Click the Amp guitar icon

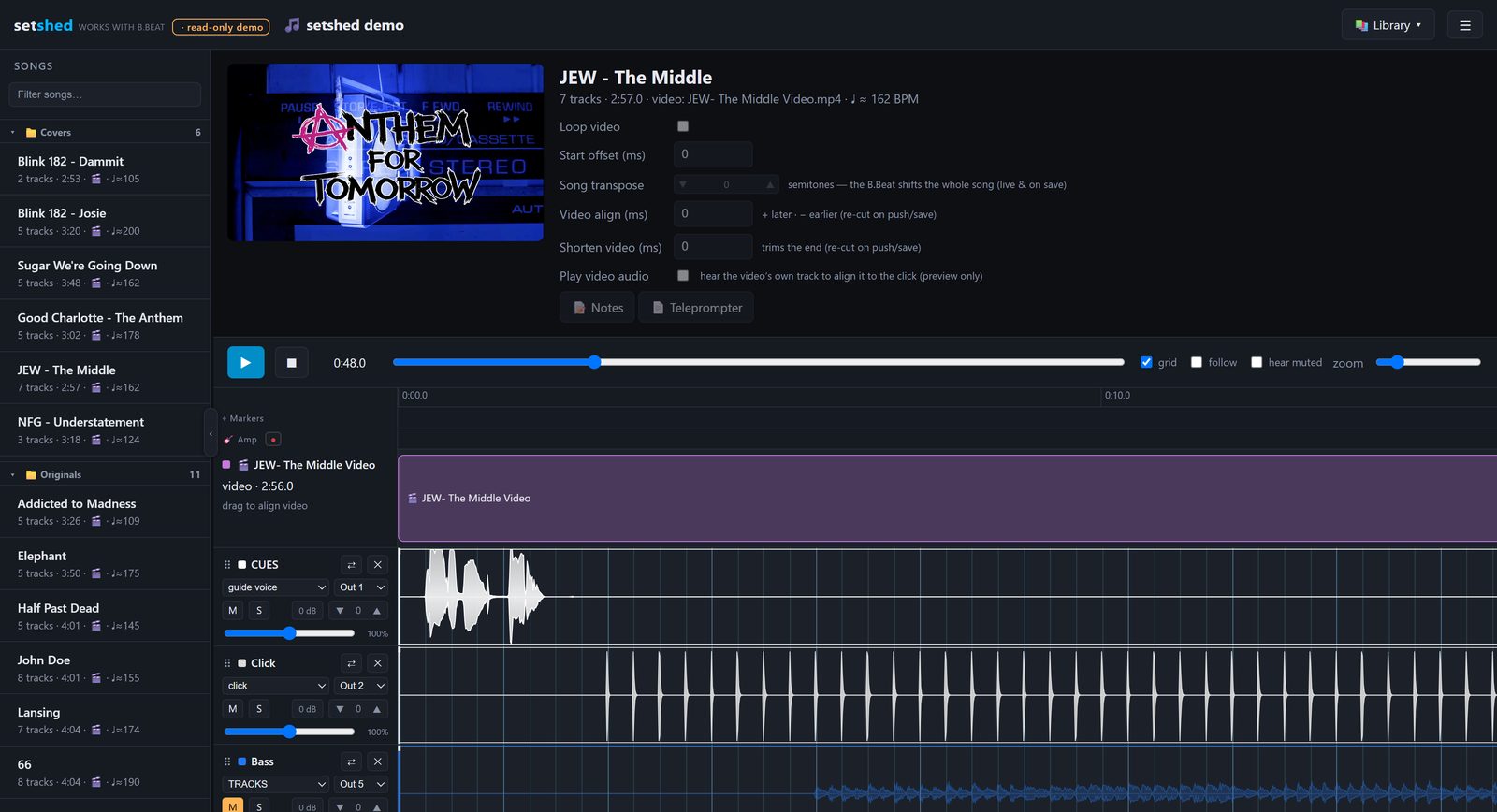tap(228, 440)
